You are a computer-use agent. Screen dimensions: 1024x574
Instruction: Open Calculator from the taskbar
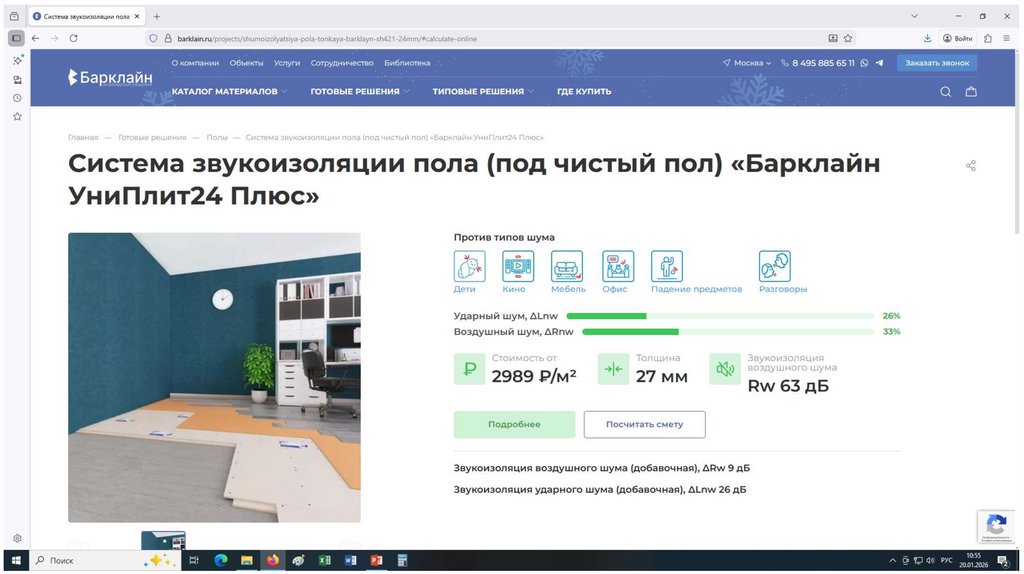(x=402, y=560)
